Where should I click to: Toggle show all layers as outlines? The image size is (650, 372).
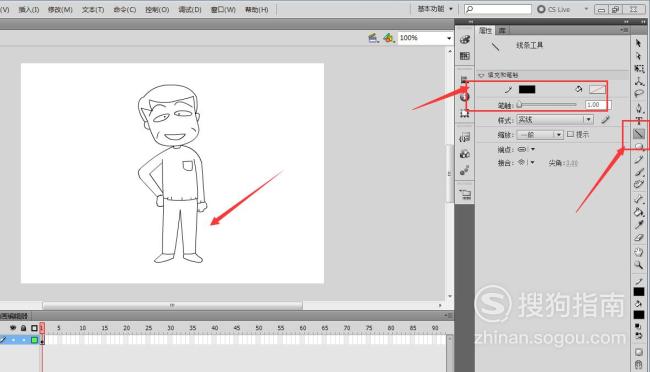pos(34,328)
